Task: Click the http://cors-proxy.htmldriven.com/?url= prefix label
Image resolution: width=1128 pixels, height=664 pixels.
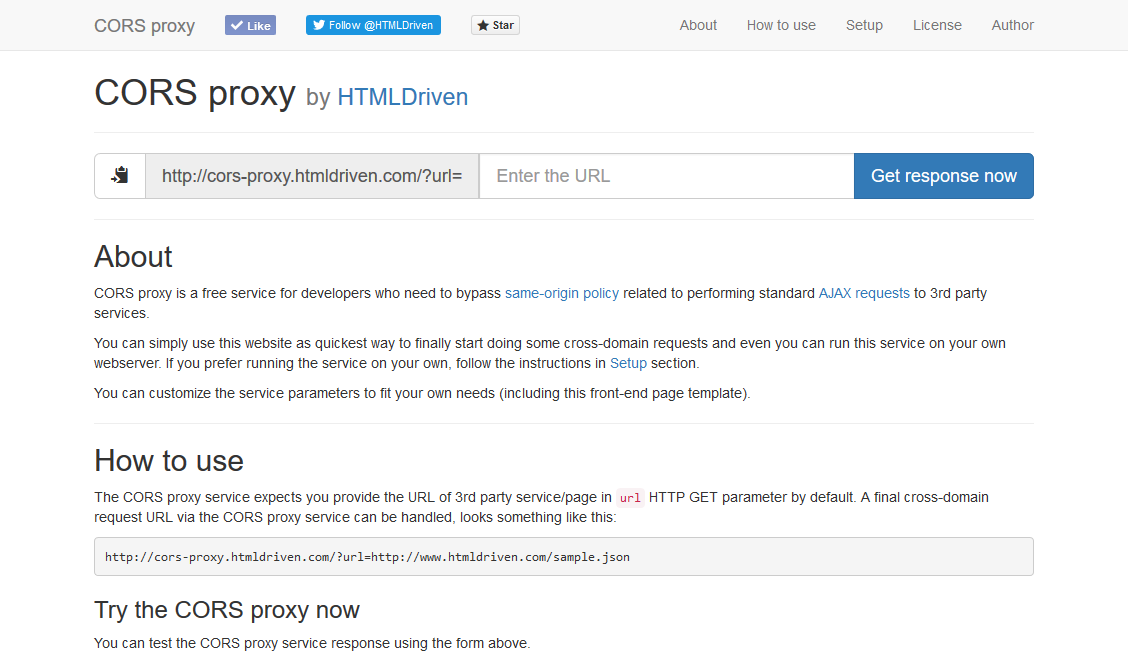Action: [x=312, y=176]
